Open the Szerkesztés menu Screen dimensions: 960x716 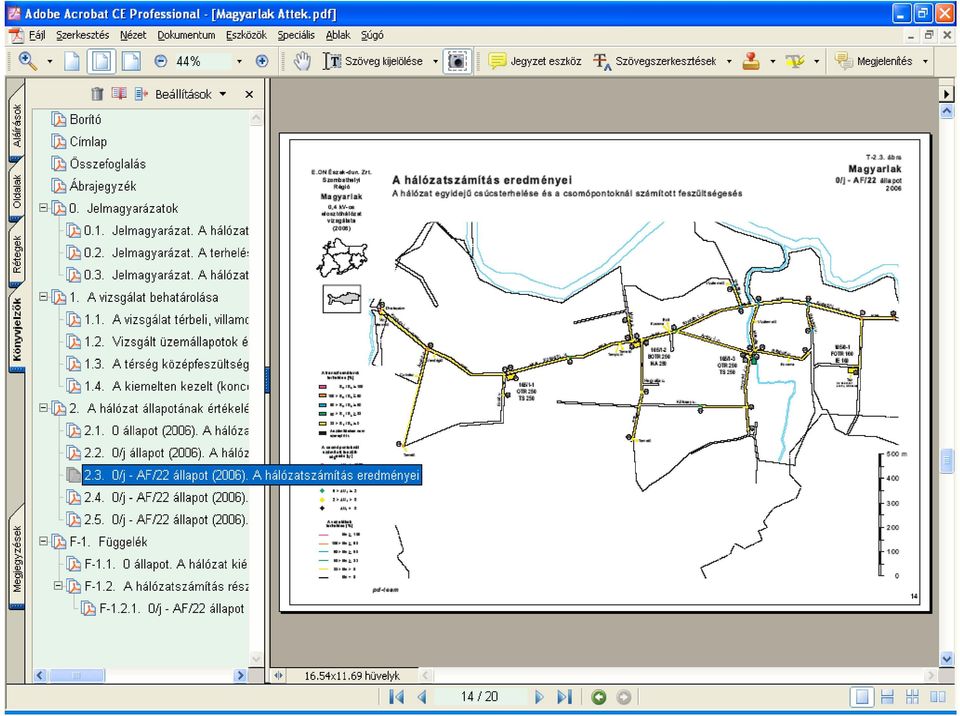coord(83,35)
